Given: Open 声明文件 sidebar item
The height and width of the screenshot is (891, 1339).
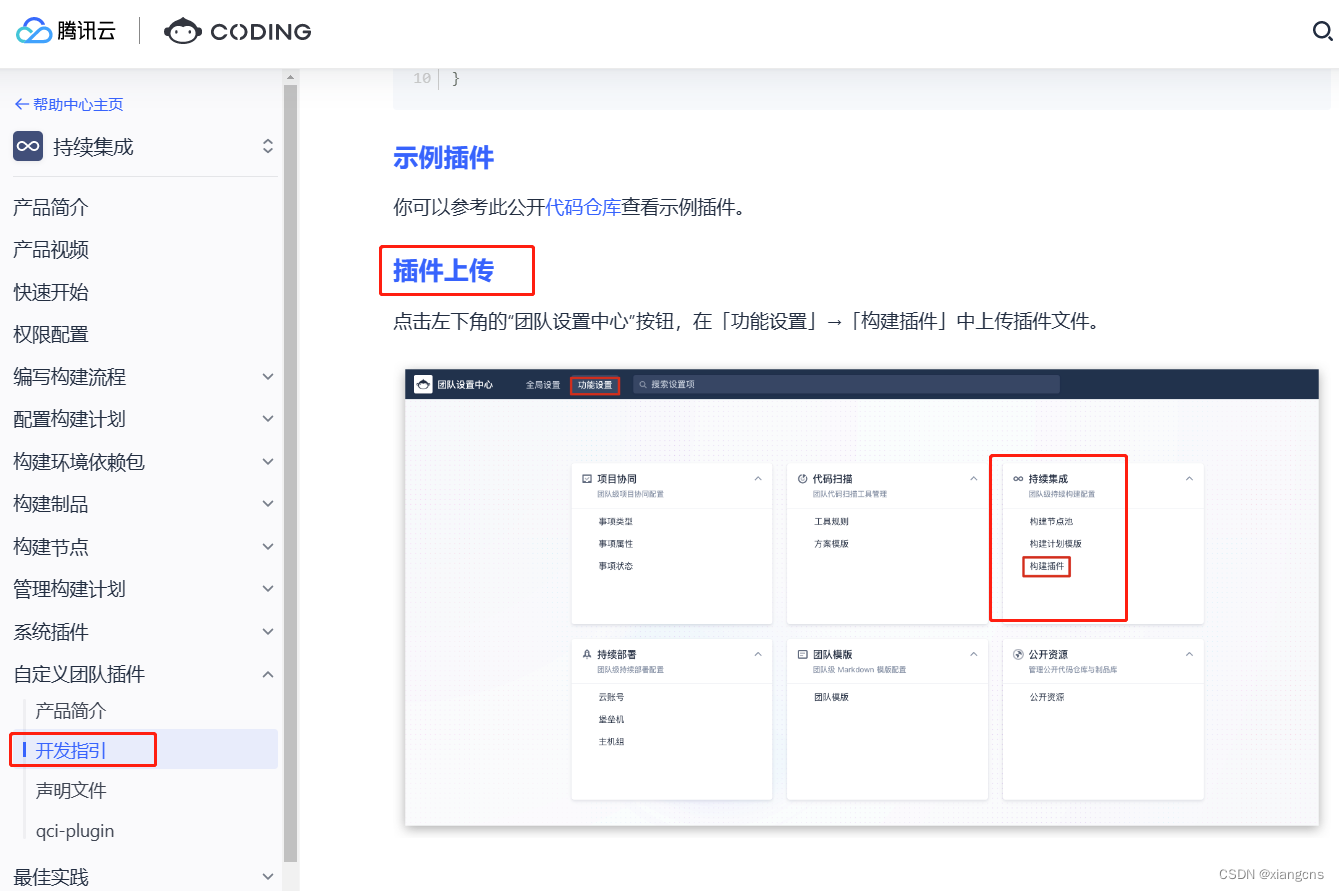Looking at the screenshot, I should pos(71,791).
